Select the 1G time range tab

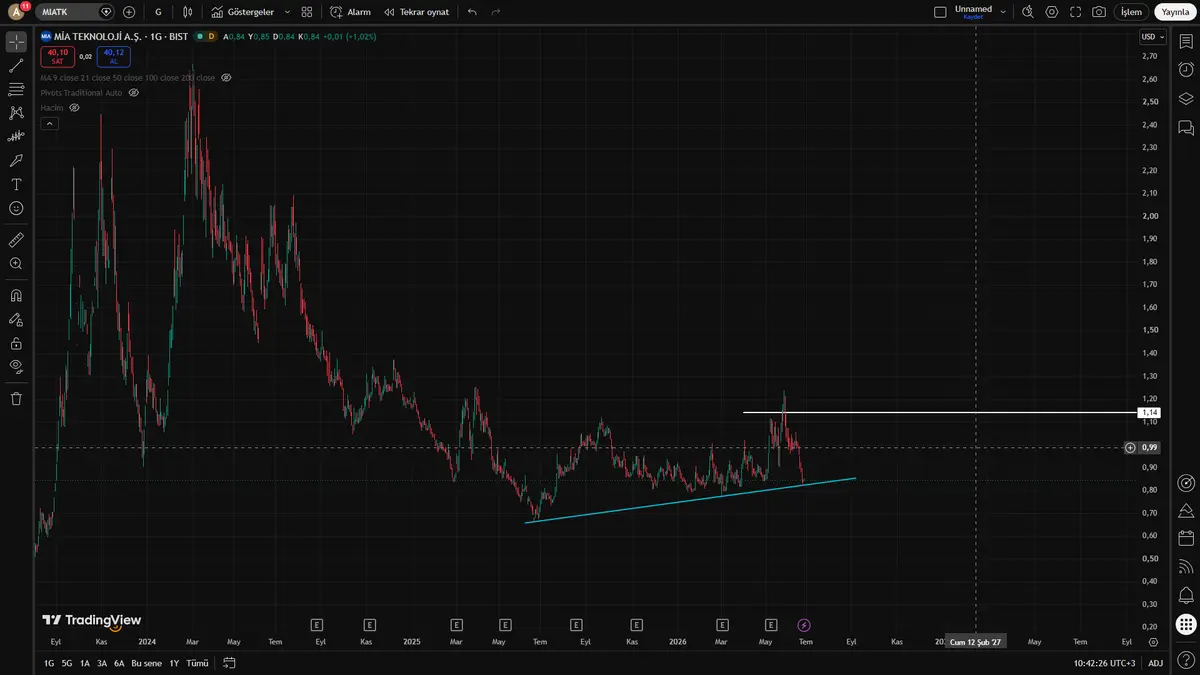(x=49, y=663)
